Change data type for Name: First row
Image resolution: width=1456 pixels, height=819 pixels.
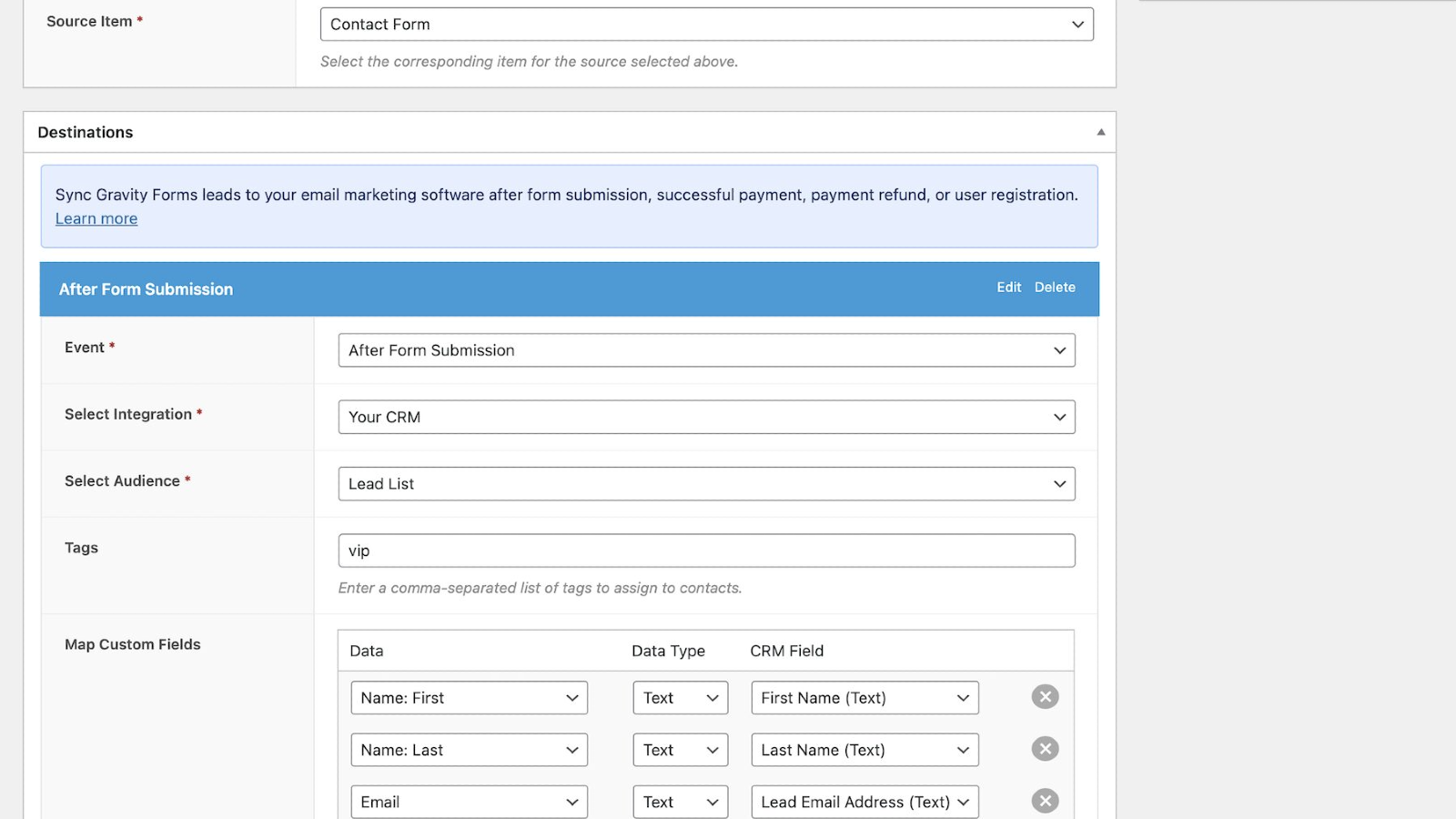pyautogui.click(x=680, y=698)
